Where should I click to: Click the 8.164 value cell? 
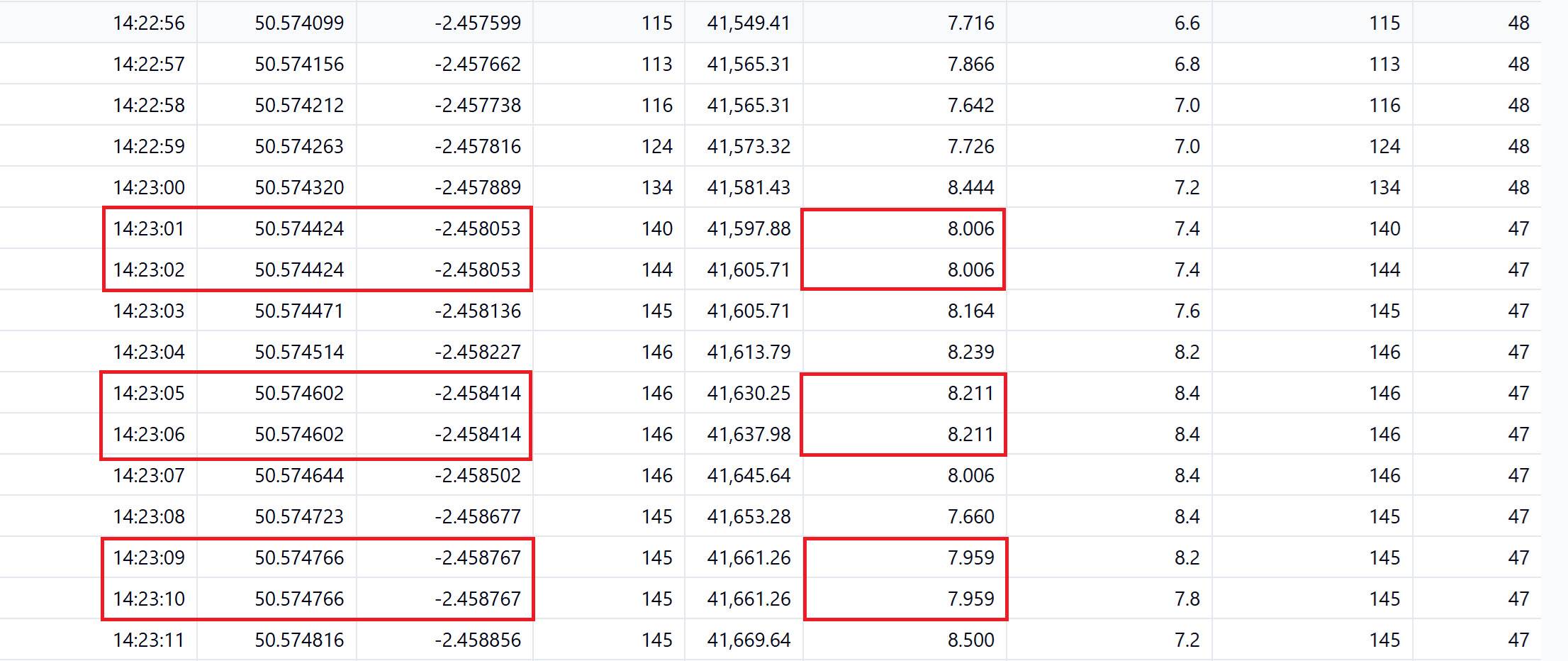point(970,311)
